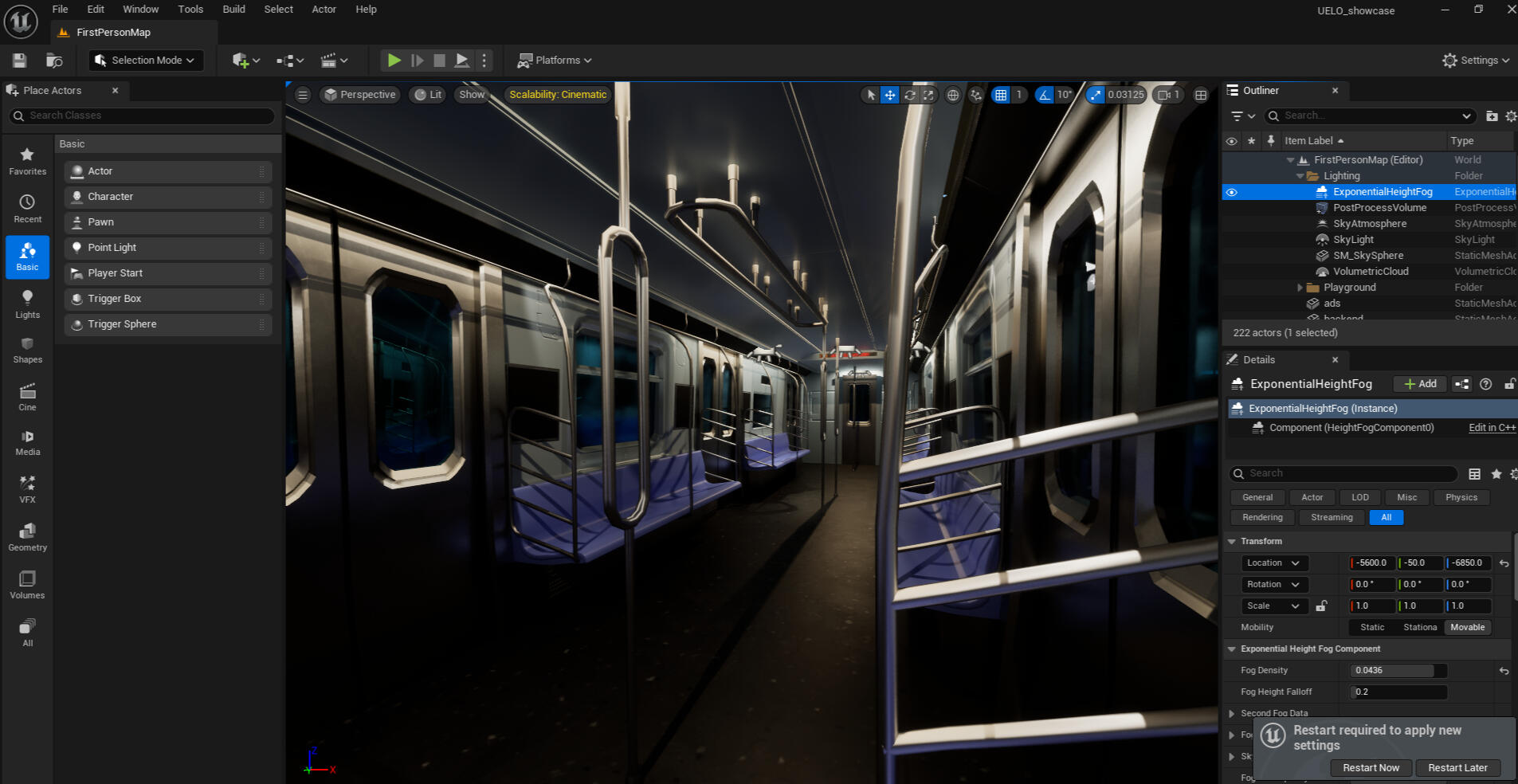Toggle visibility of the ExponentialHeightFog actor
The height and width of the screenshot is (784, 1518).
click(x=1231, y=192)
